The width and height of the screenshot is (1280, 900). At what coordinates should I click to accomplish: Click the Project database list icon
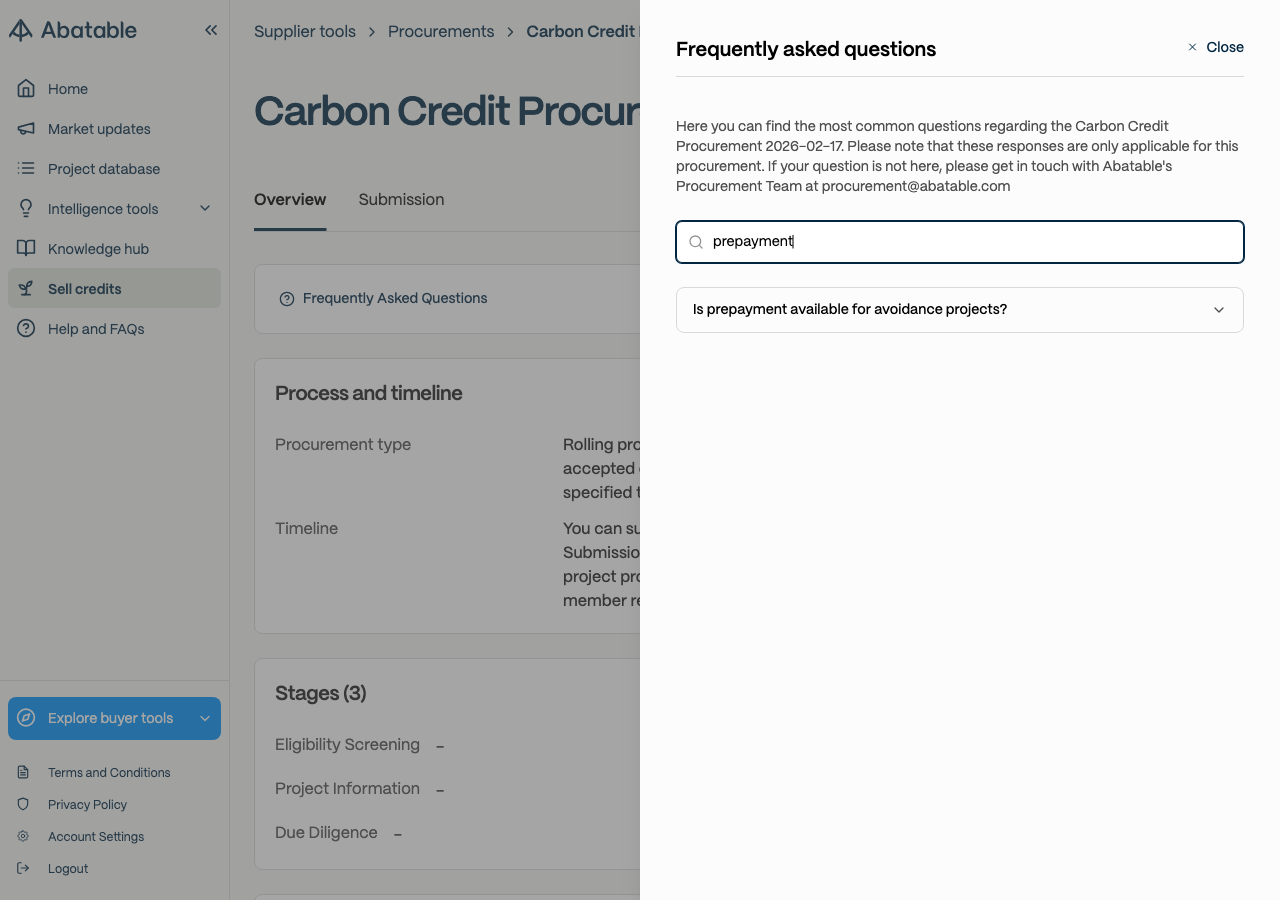coord(26,168)
